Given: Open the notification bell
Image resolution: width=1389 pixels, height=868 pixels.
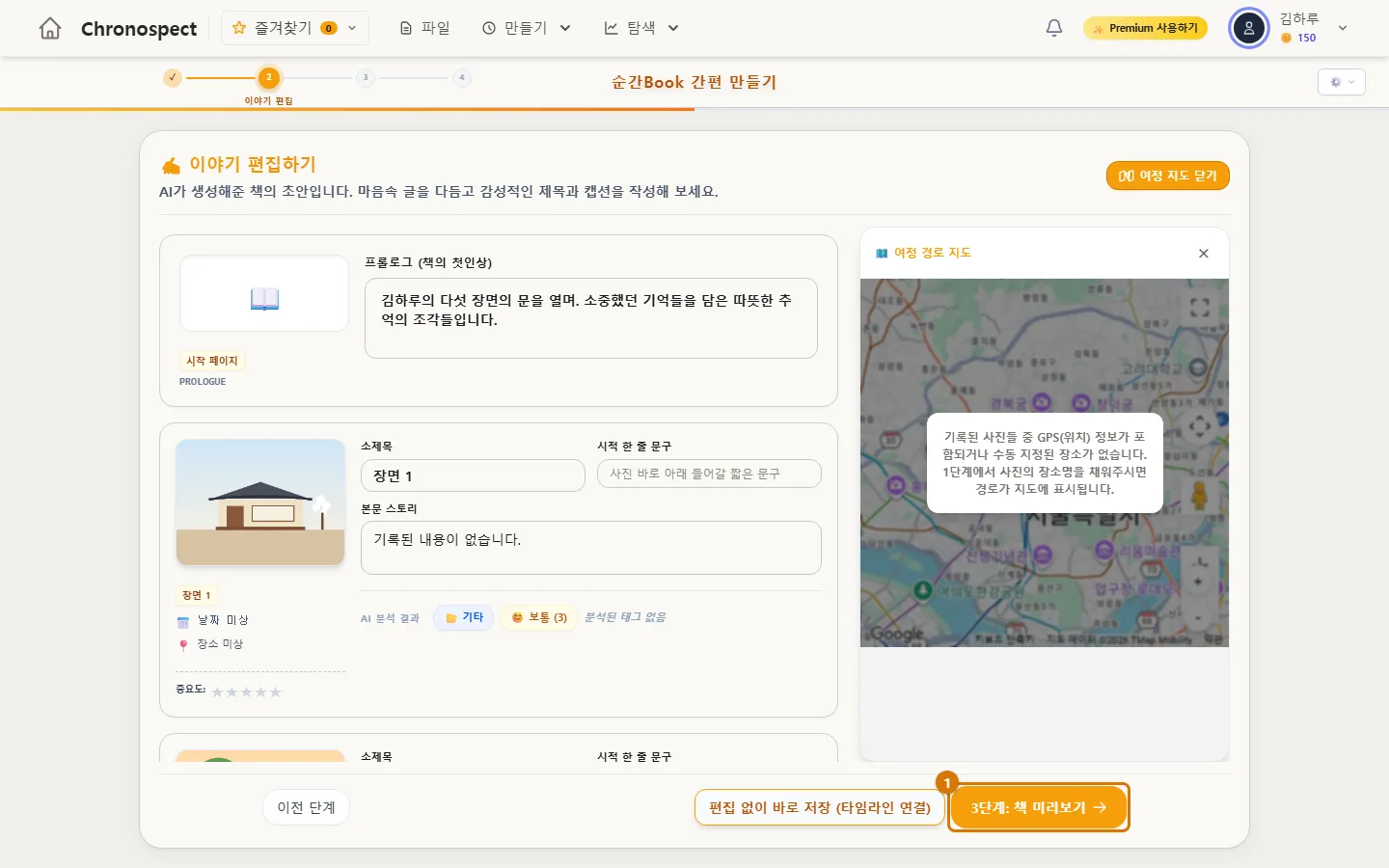Looking at the screenshot, I should pyautogui.click(x=1054, y=28).
